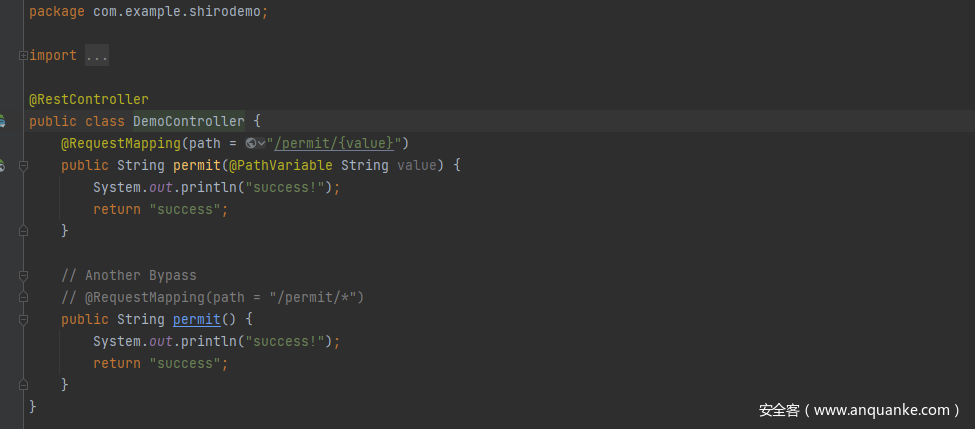Click the uncommented @RequestMapping annotation

121,144
